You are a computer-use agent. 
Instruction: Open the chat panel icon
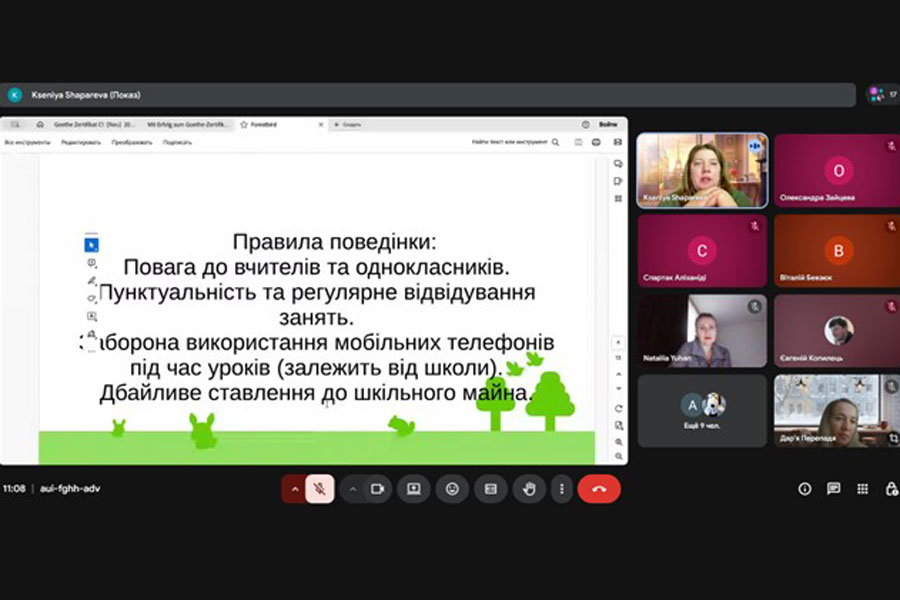pos(833,489)
